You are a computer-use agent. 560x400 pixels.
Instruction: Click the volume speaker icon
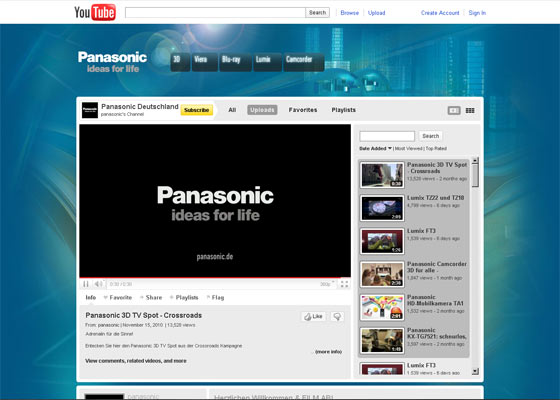(98, 284)
